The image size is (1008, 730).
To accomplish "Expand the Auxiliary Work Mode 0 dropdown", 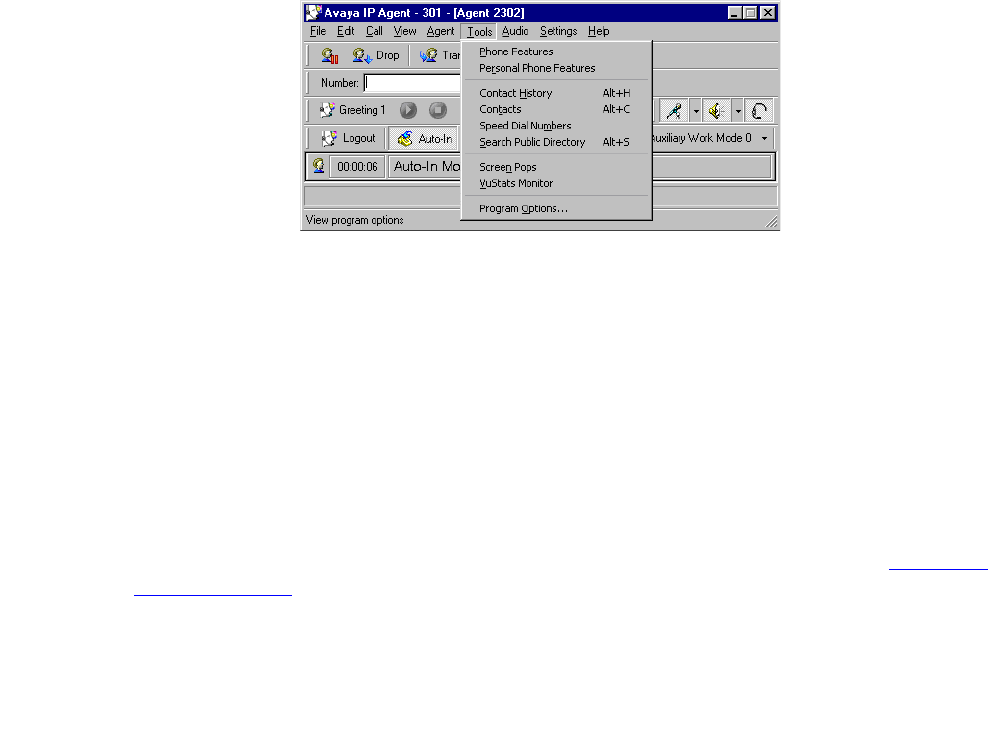I will pyautogui.click(x=764, y=139).
